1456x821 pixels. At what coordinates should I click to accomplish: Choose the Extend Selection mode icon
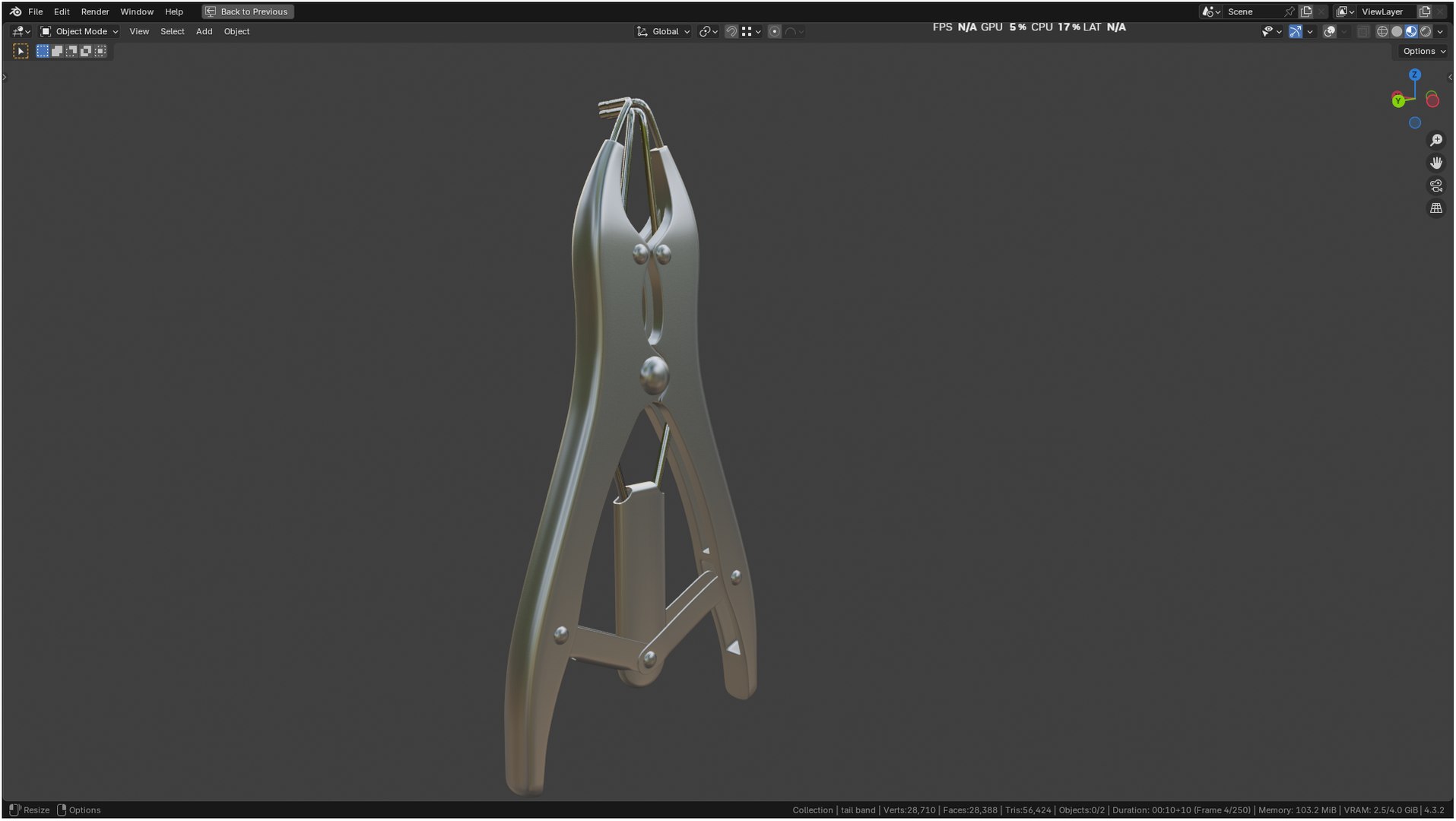pyautogui.click(x=57, y=51)
